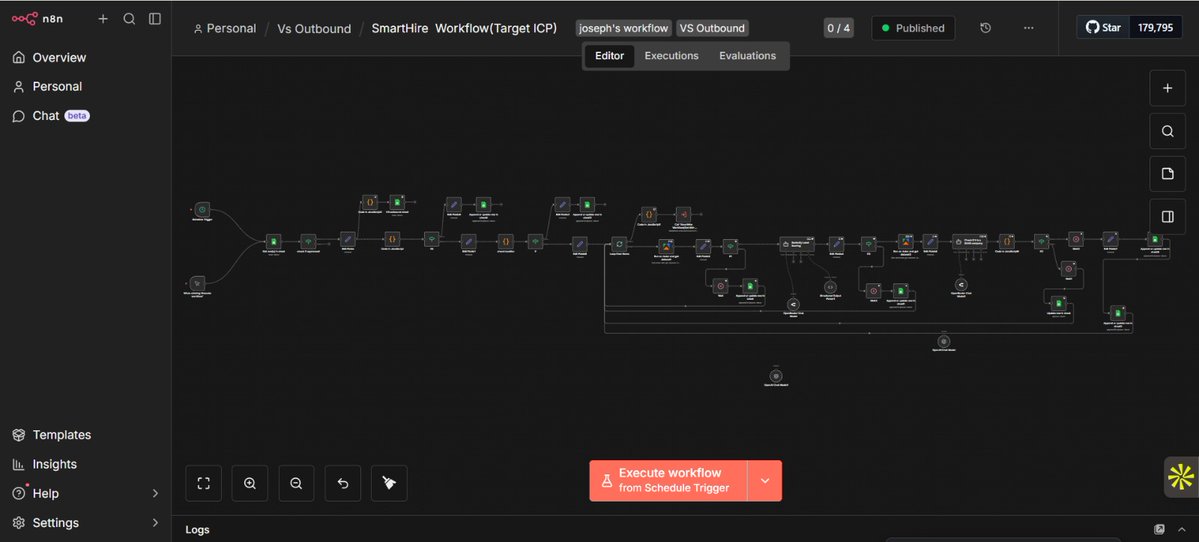Open search from the sidebar header

[x=129, y=18]
